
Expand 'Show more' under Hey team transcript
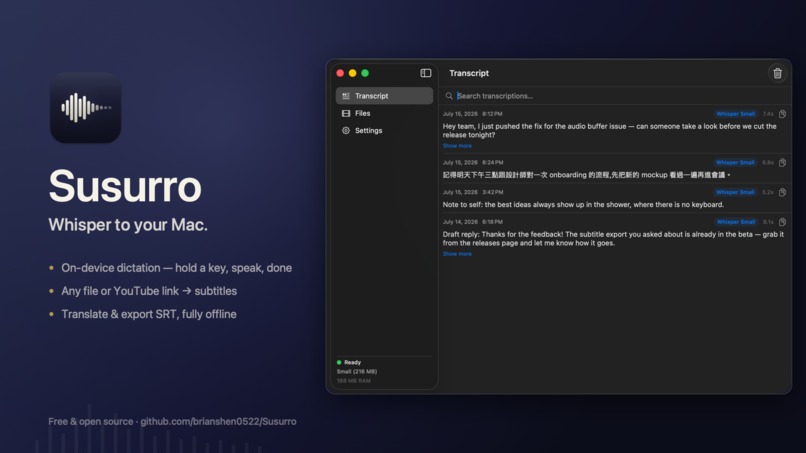(x=457, y=146)
